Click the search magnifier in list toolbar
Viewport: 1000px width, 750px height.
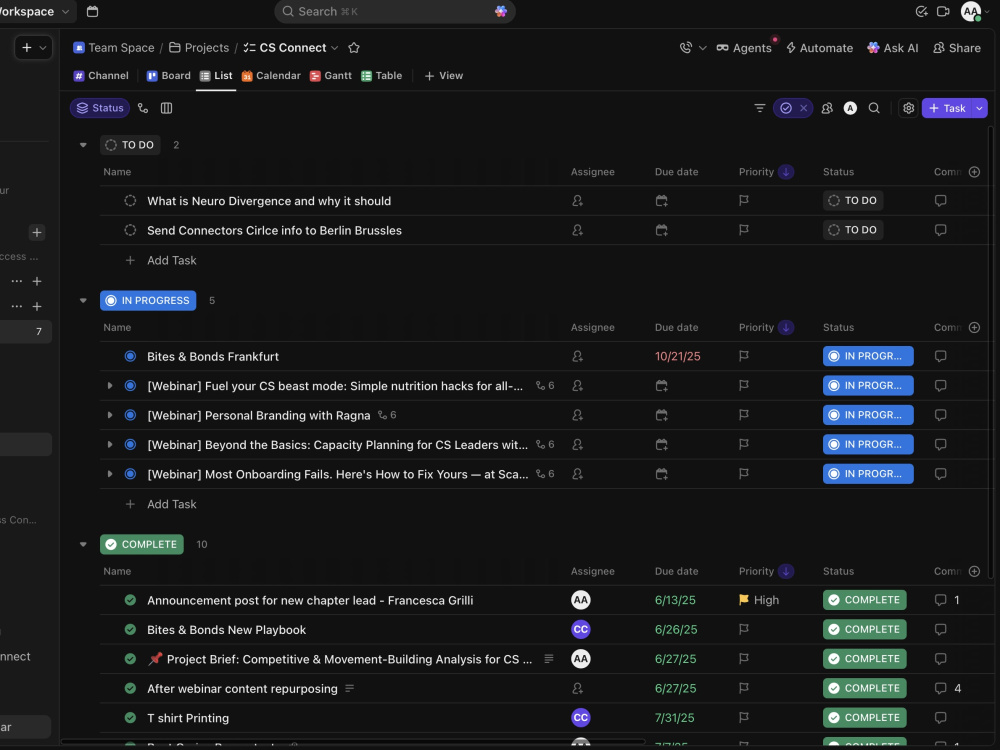(874, 108)
